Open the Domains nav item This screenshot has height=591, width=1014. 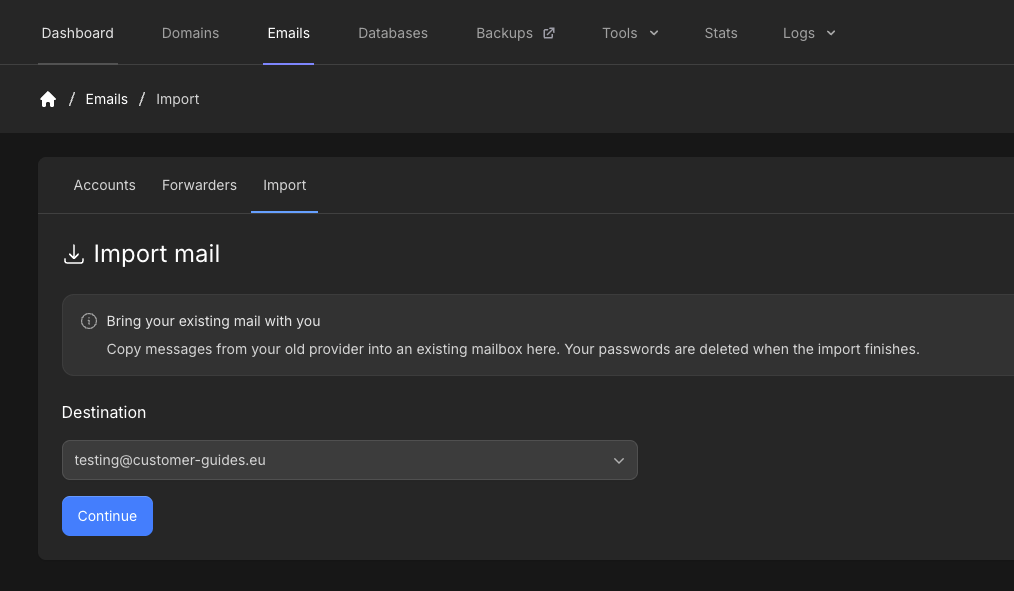tap(190, 33)
